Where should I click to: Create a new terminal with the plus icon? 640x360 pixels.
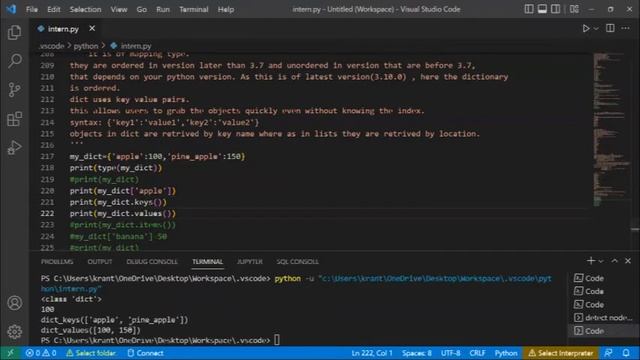click(x=591, y=261)
